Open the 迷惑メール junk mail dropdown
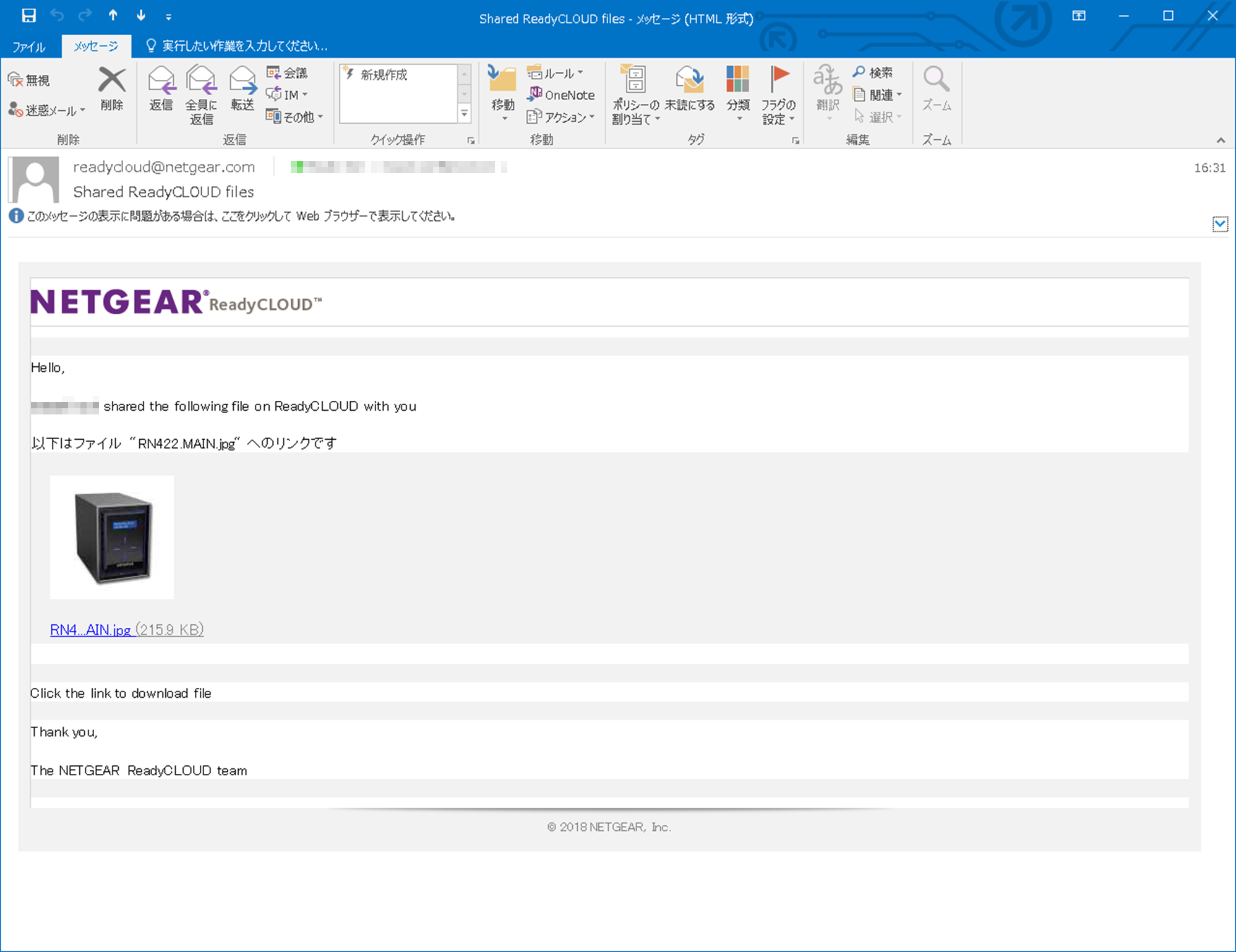Screen dimensions: 1236x952 [47, 110]
